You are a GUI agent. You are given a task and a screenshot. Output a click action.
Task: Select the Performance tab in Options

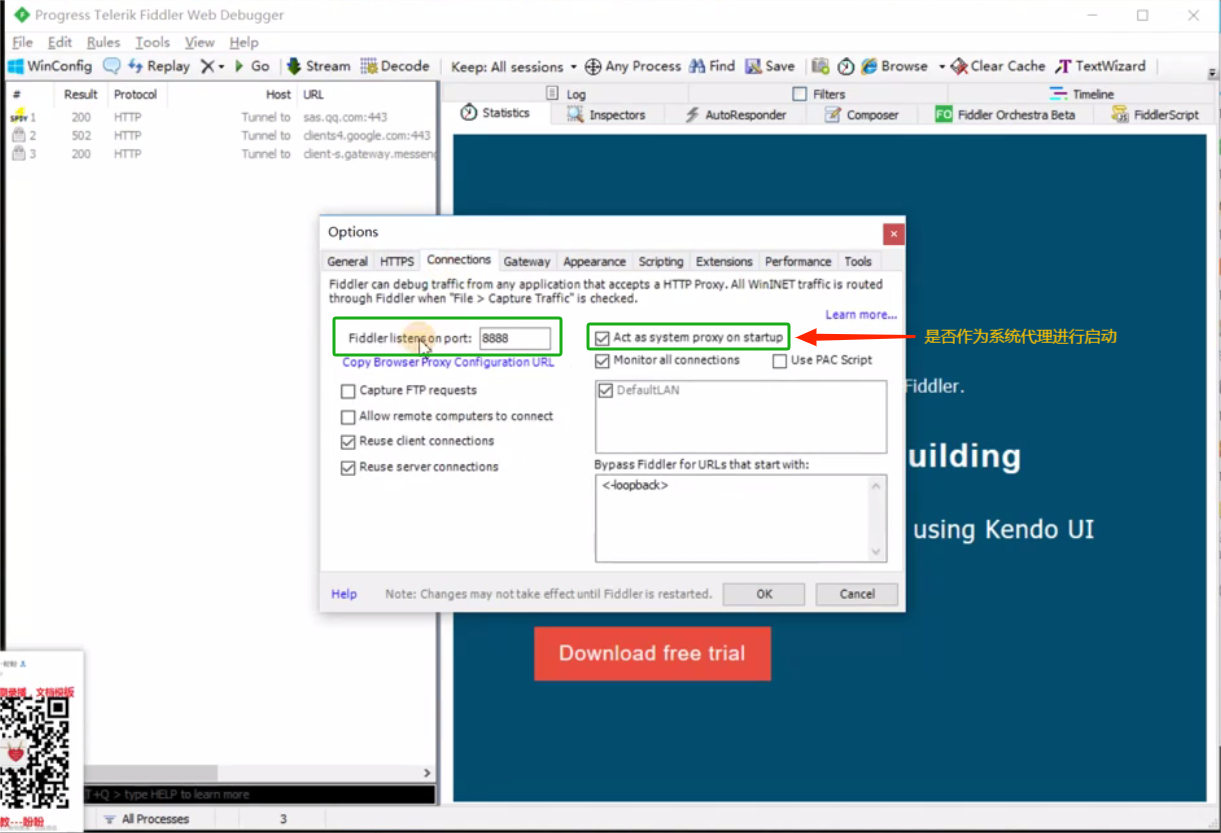pyautogui.click(x=798, y=261)
